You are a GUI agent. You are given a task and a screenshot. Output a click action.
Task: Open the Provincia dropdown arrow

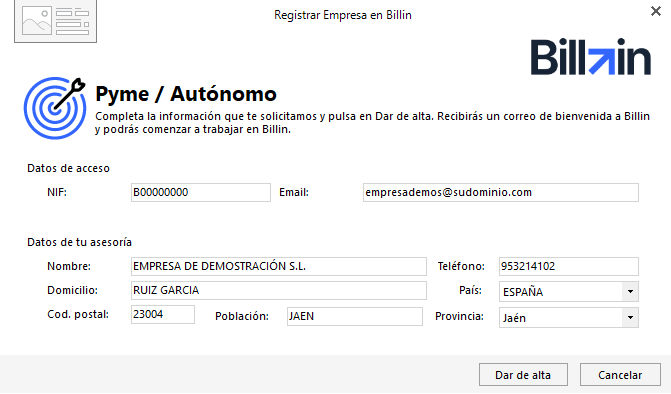point(630,318)
